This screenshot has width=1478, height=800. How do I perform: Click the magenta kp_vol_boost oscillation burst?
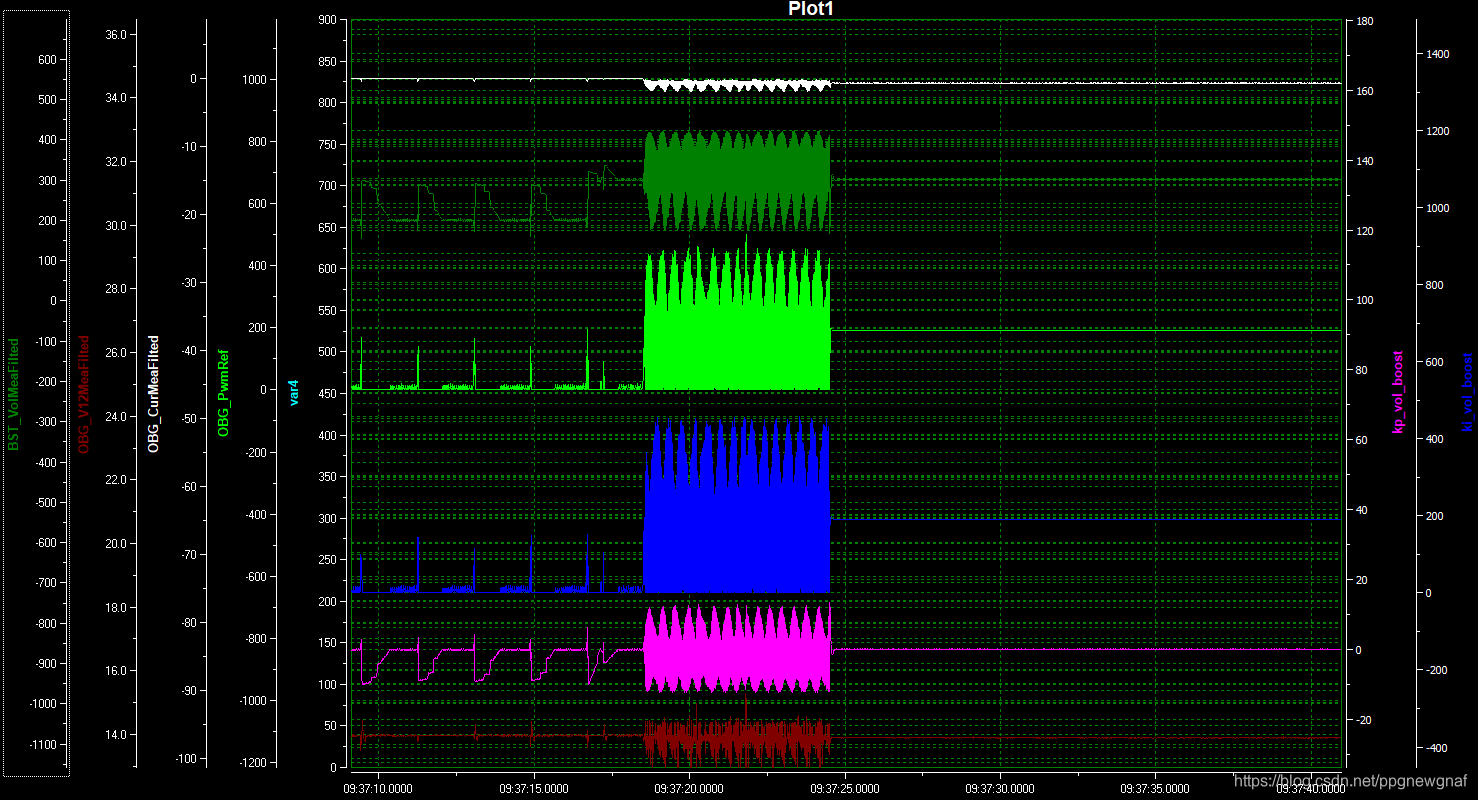[x=737, y=650]
